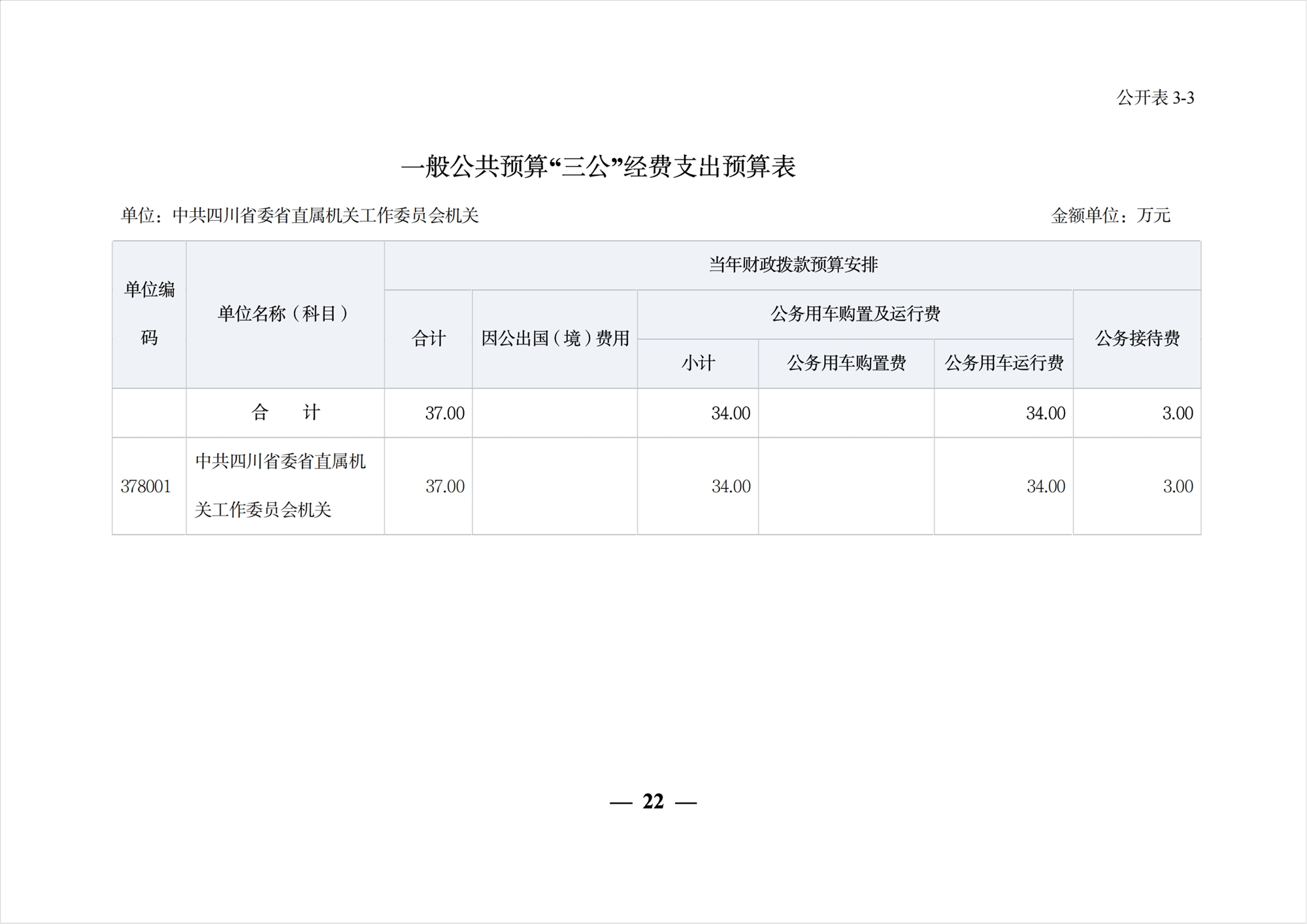Screen dimensions: 1307x924
Task: Click the page number 22
Action: tap(653, 801)
